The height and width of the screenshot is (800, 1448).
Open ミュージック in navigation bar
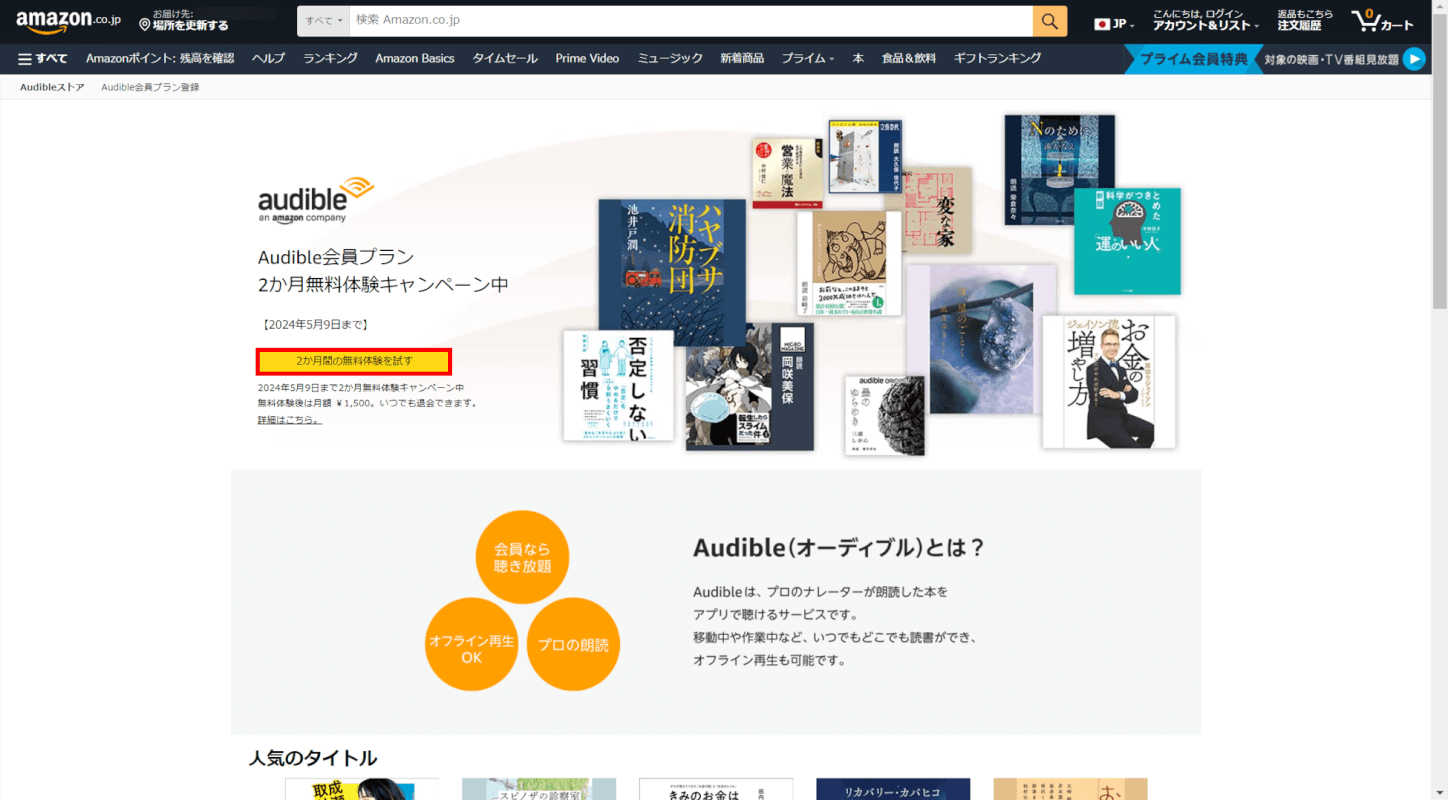670,59
